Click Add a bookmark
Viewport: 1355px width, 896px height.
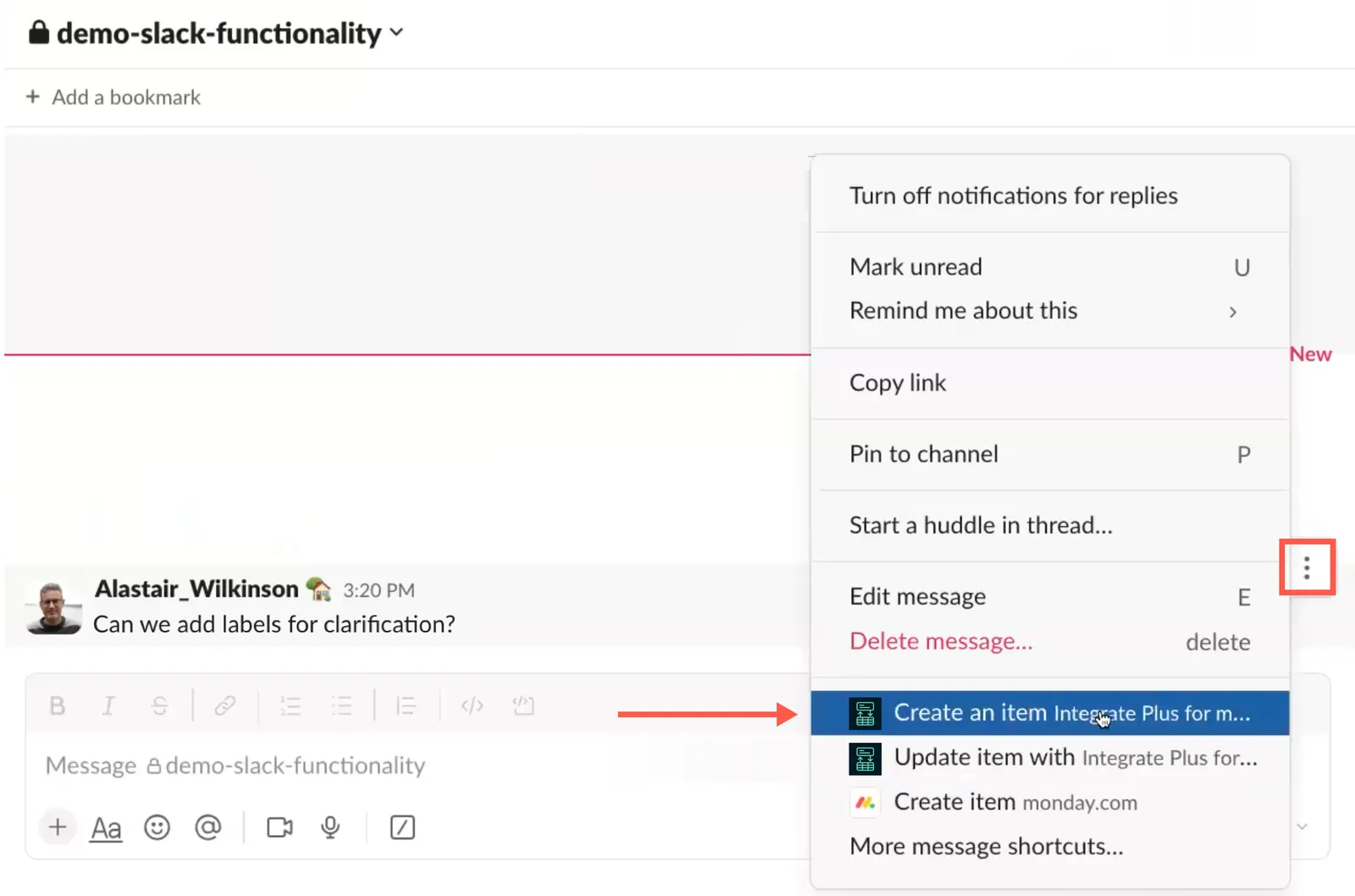coord(113,97)
